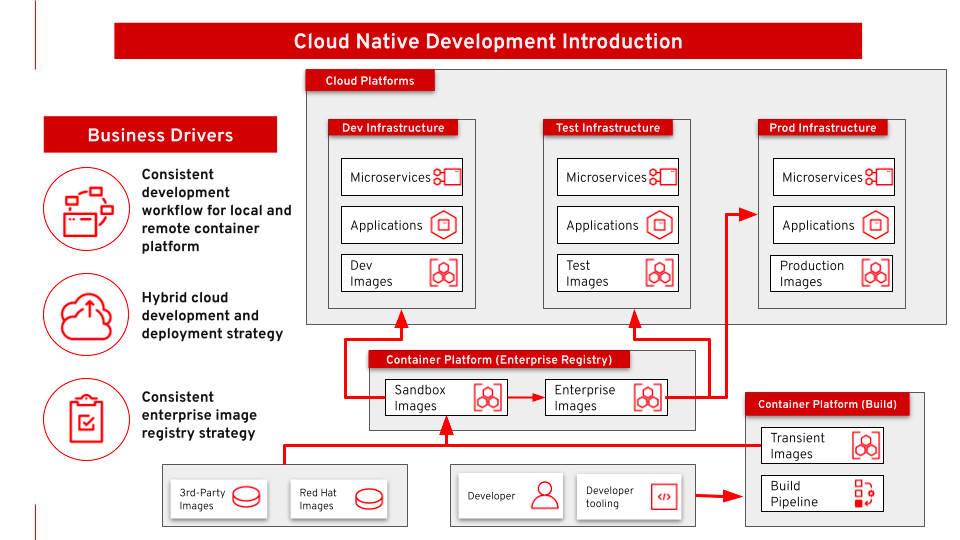Click the development workflow circle icon
The width and height of the screenshot is (960, 540).
point(87,209)
